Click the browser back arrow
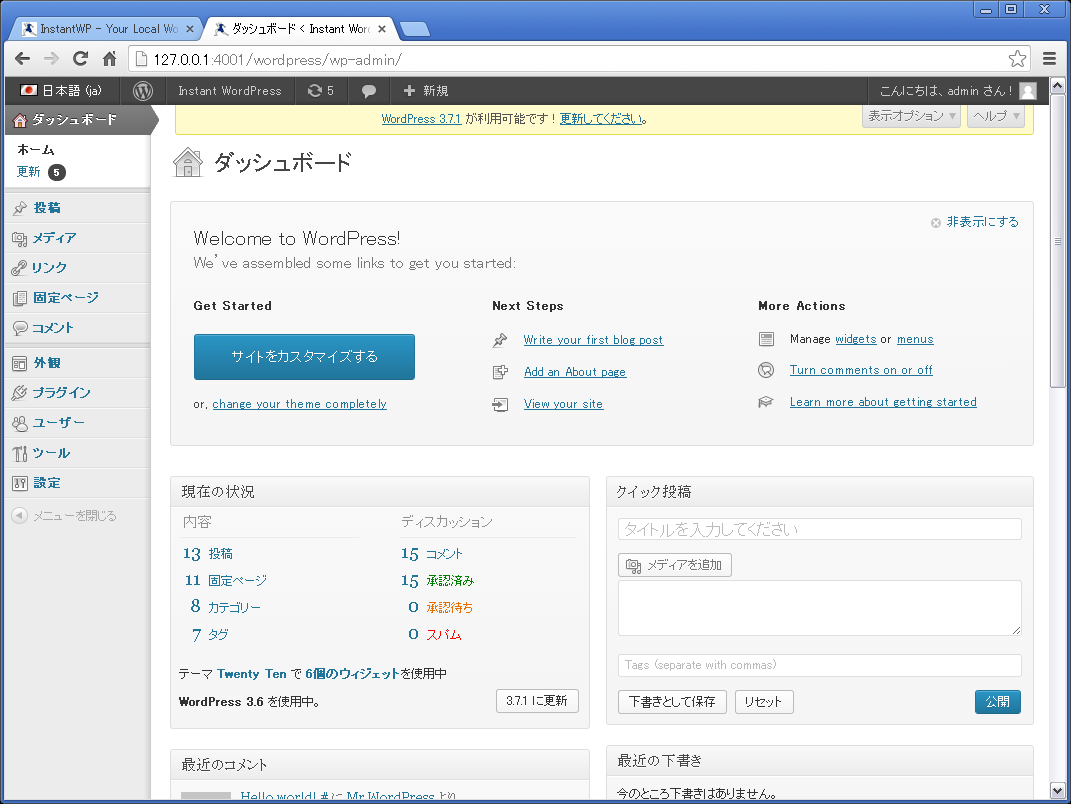Screen dimensions: 1071x804 pyautogui.click(x=23, y=59)
